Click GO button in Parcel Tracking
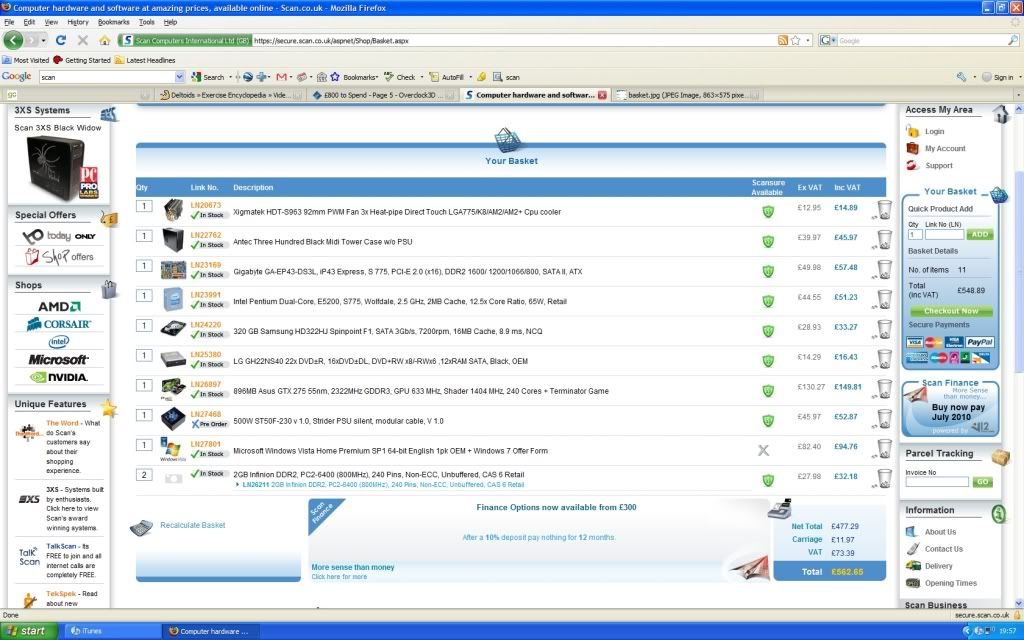The height and width of the screenshot is (640, 1024). 982,482
